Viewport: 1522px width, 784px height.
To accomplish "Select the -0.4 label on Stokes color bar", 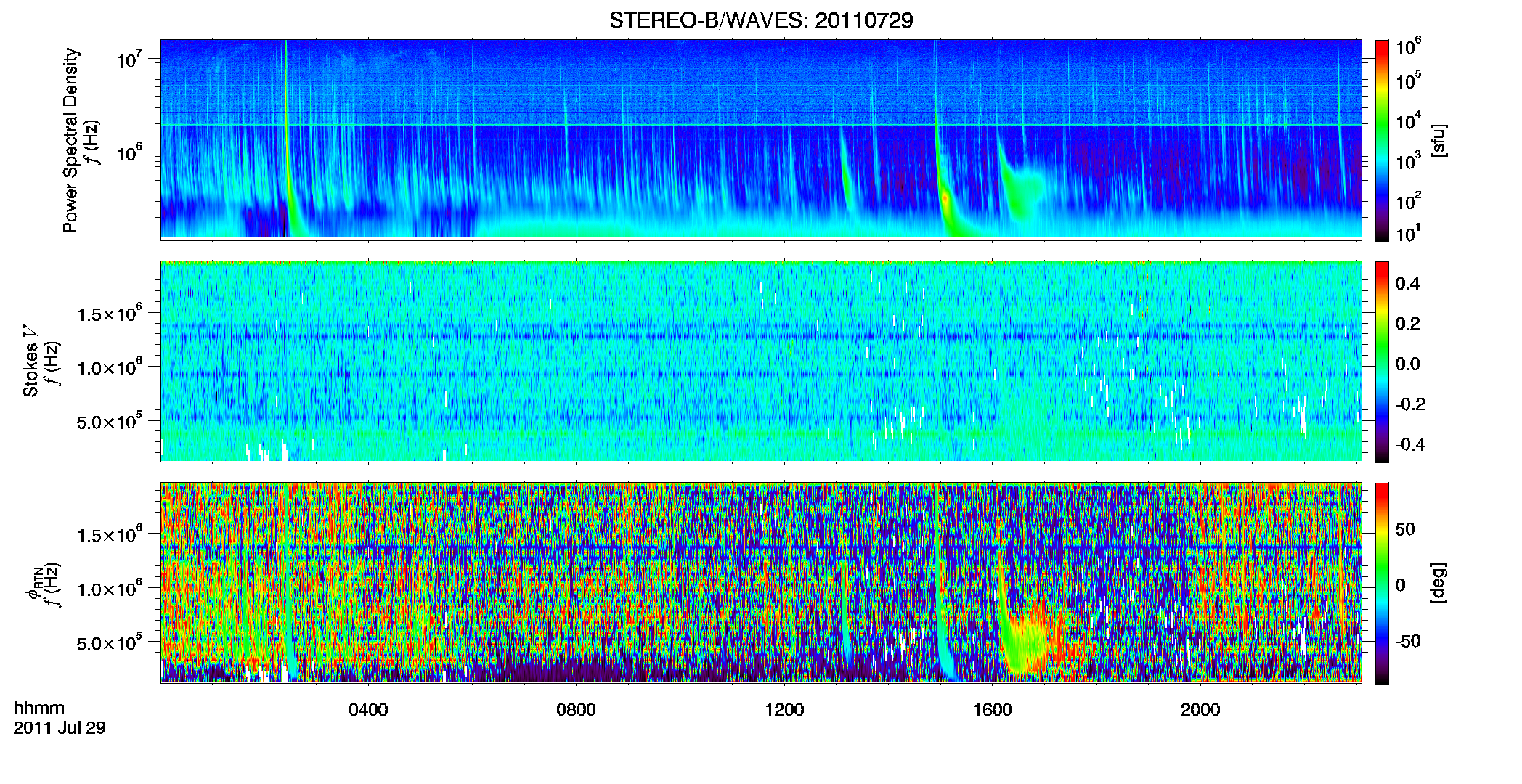I will click(1410, 445).
